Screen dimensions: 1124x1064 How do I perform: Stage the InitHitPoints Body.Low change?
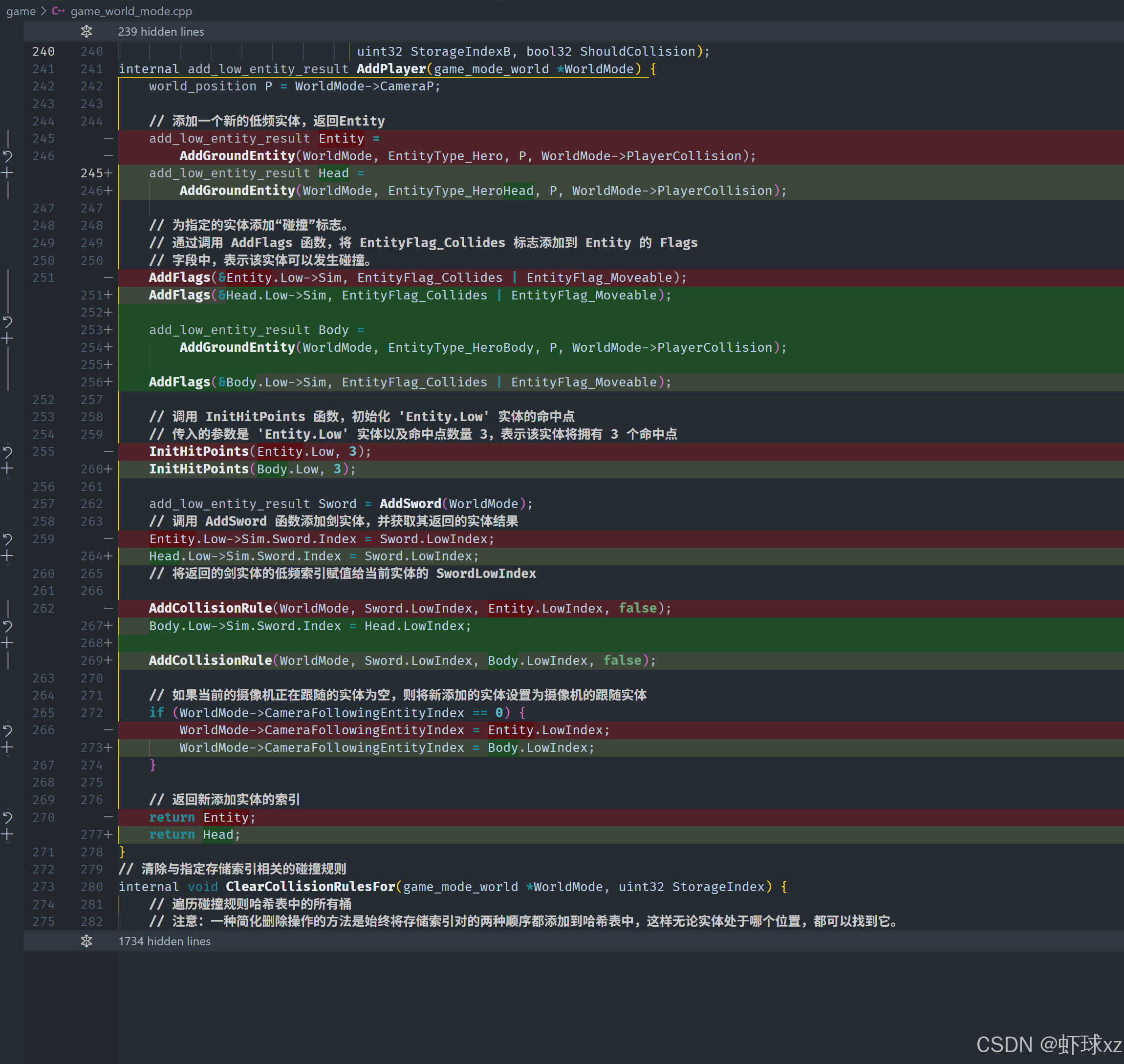(7, 469)
